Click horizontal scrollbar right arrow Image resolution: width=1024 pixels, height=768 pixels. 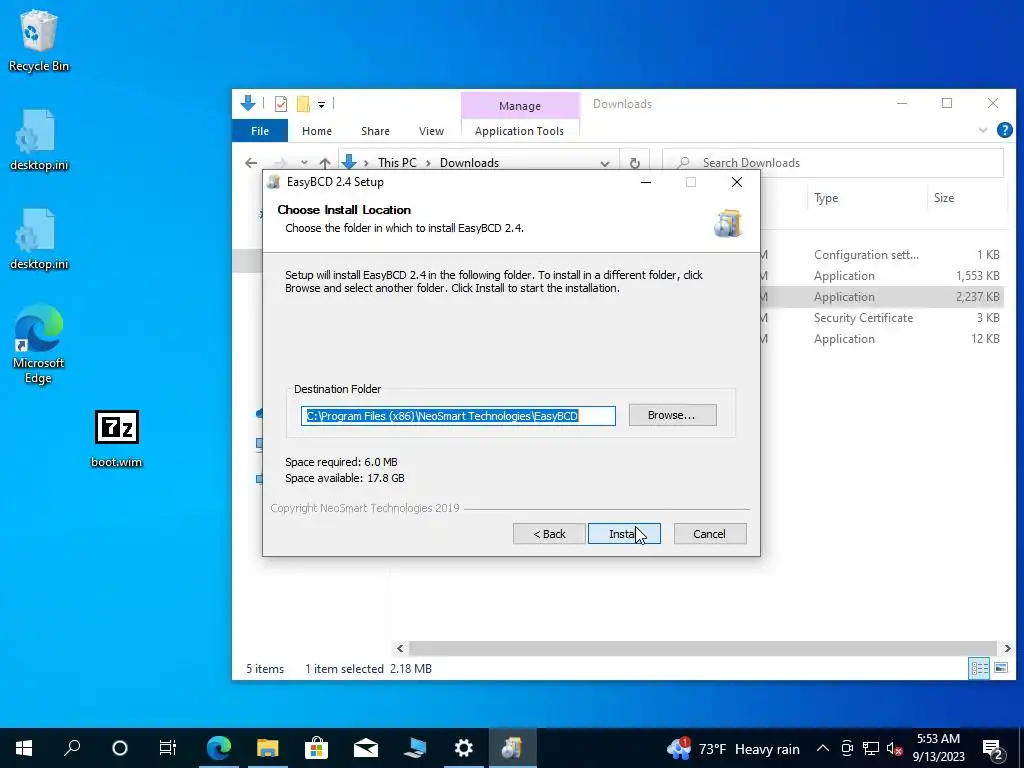[1007, 648]
